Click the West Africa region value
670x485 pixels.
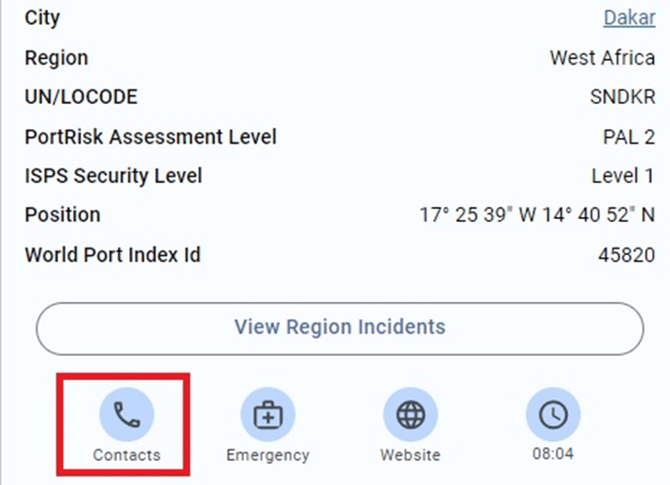click(x=602, y=58)
